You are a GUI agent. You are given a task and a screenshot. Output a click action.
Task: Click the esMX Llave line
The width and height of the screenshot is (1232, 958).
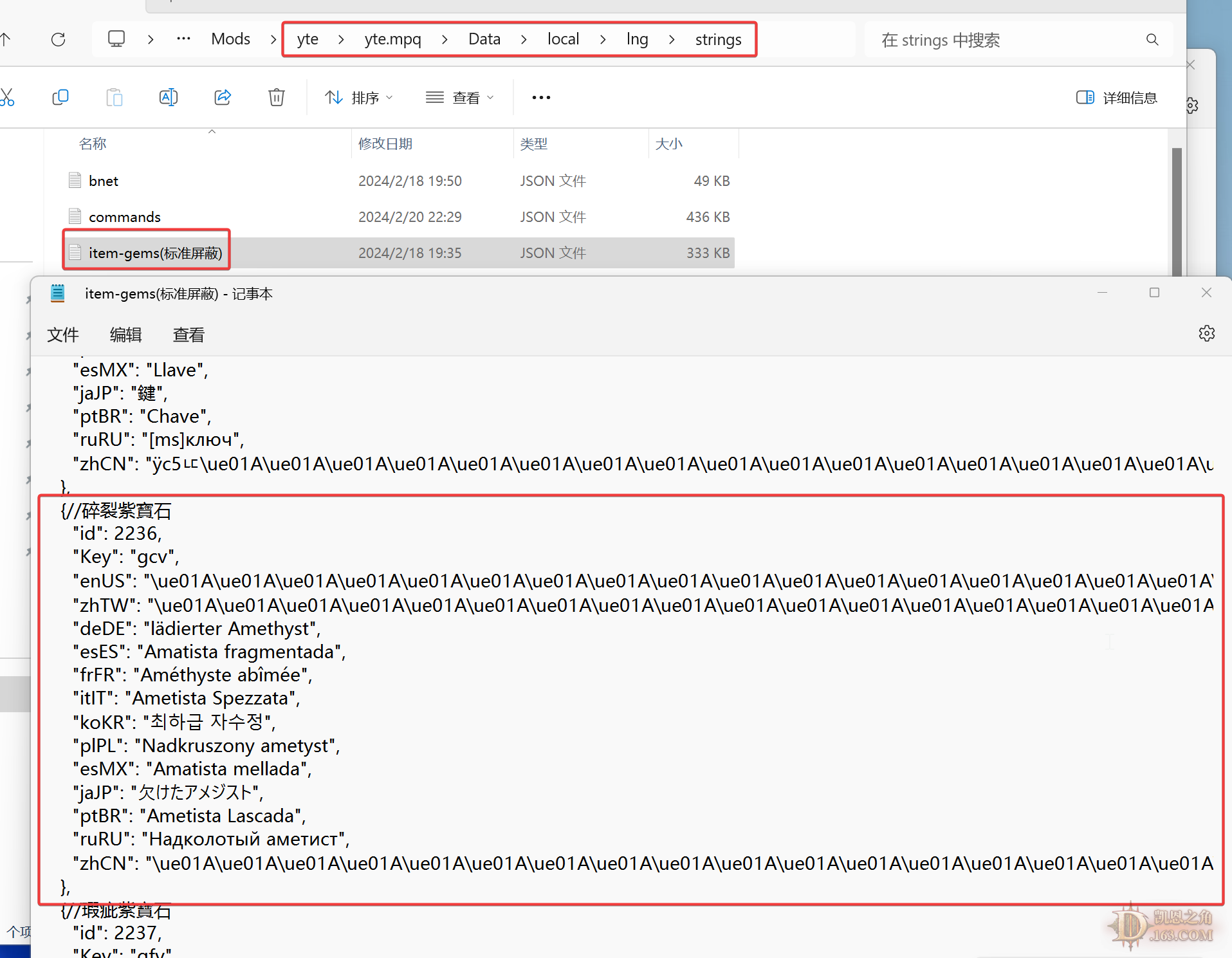click(x=140, y=370)
